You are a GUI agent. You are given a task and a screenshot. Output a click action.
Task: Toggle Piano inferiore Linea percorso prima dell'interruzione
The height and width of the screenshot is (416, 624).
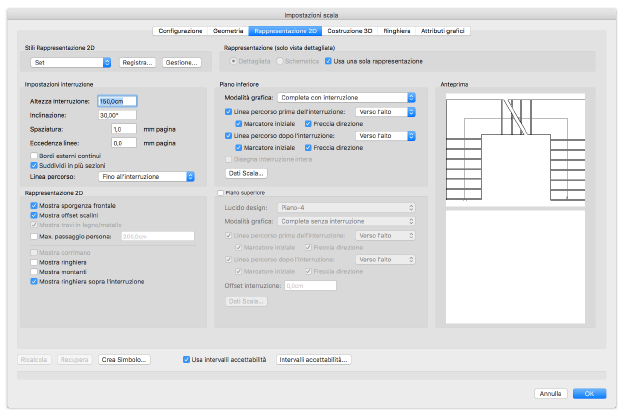point(228,112)
